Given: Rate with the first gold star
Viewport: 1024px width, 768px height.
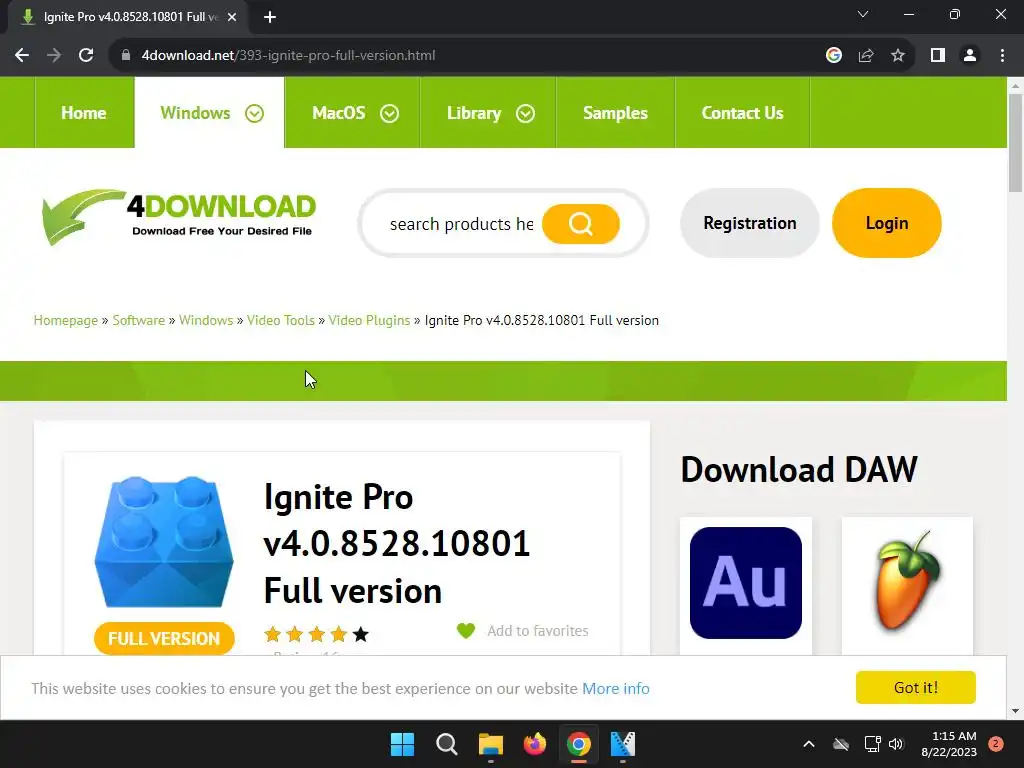Looking at the screenshot, I should 272,633.
